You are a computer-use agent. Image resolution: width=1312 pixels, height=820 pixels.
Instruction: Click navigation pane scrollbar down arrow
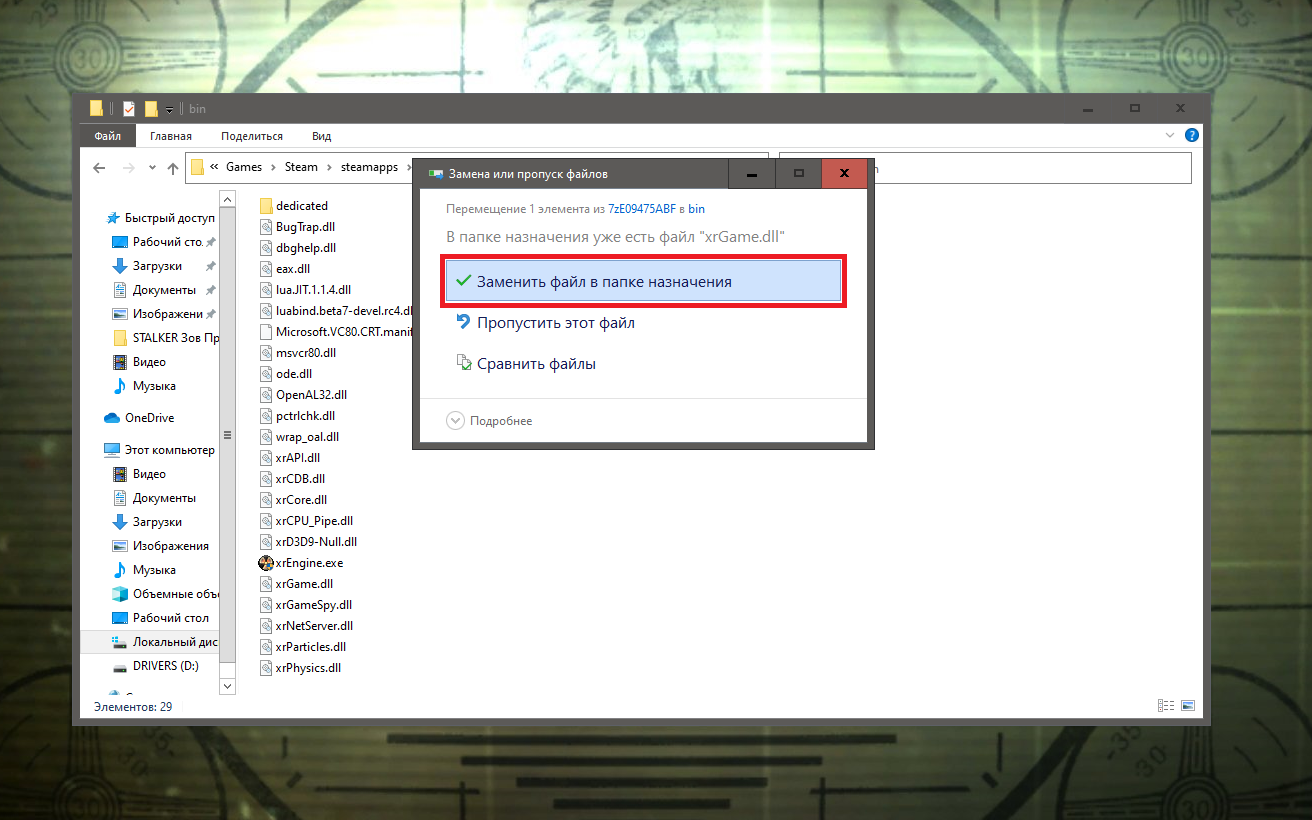[x=227, y=686]
